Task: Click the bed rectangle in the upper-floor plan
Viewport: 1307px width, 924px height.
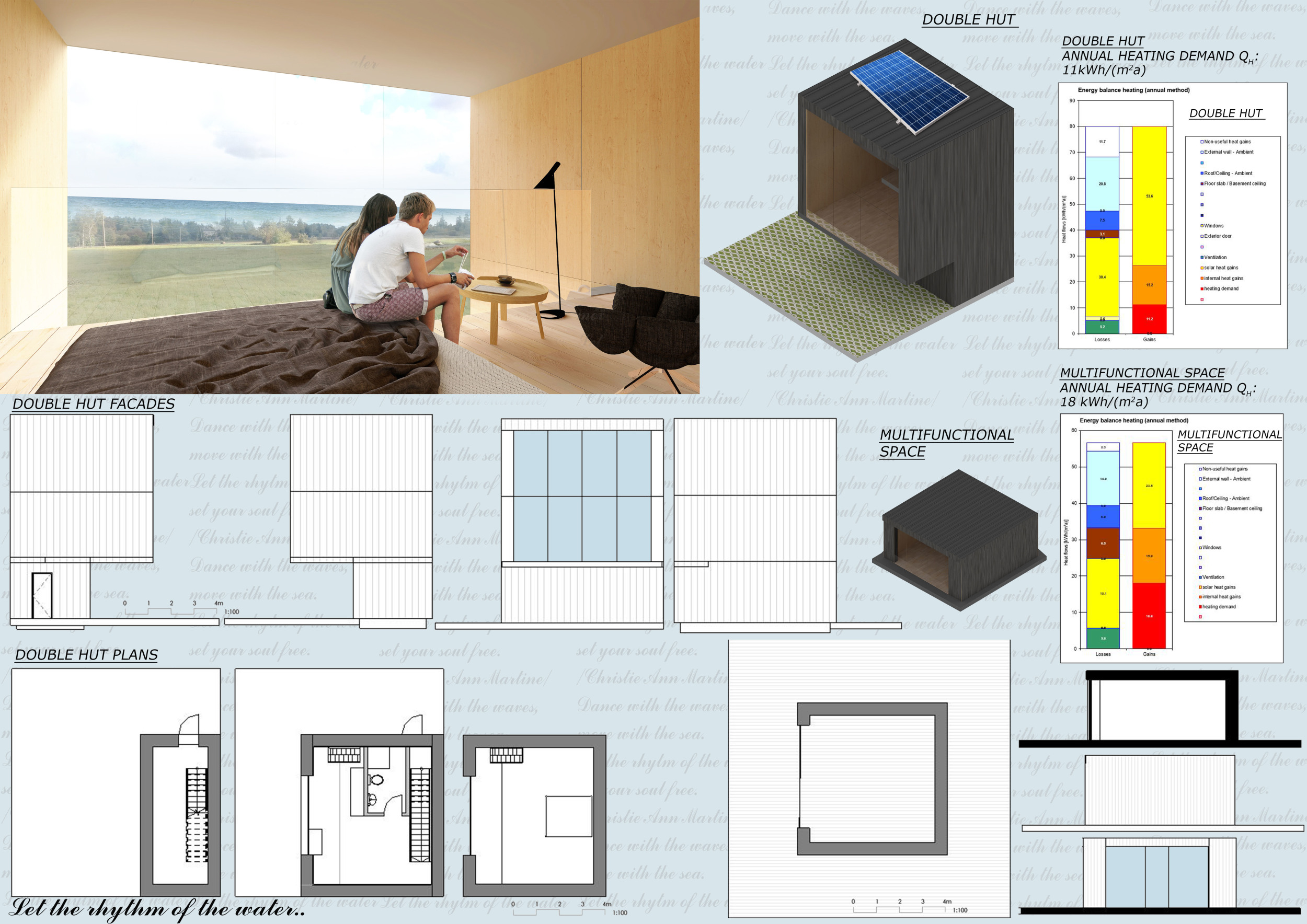Action: (568, 816)
